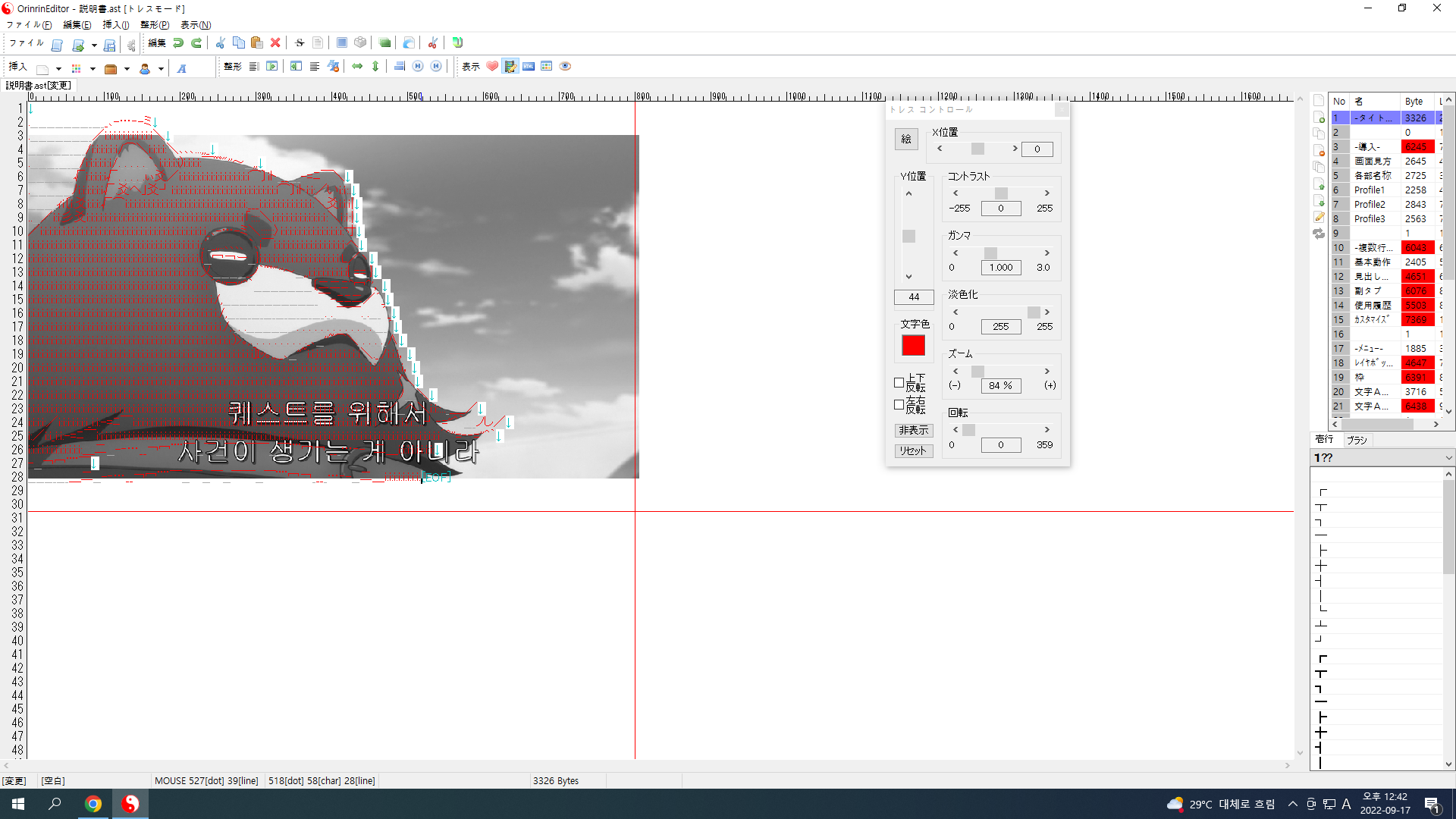Click the paste clipboard icon
This screenshot has height=819, width=1456.
(256, 43)
